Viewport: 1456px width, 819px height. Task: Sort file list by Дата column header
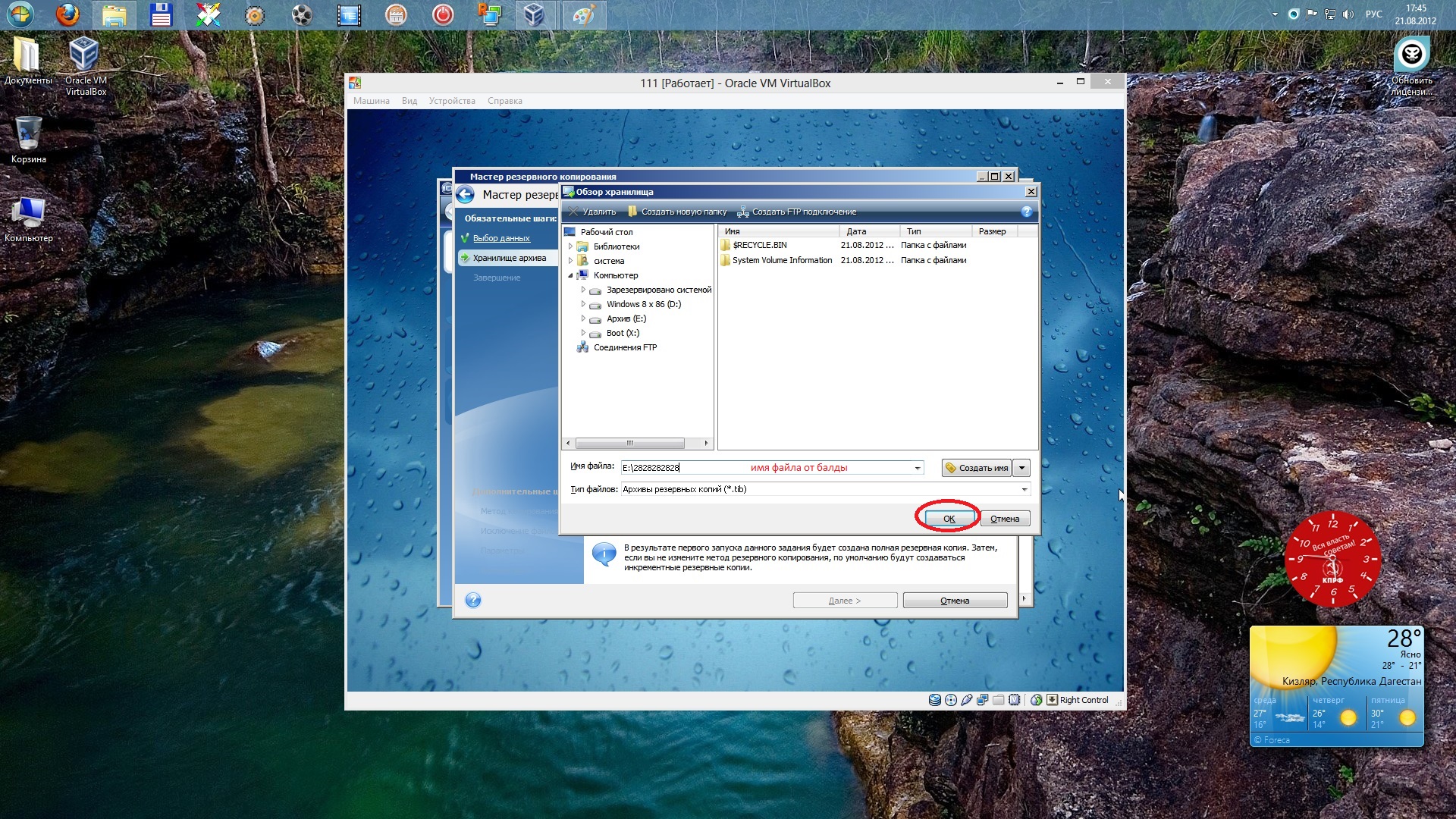tap(869, 231)
